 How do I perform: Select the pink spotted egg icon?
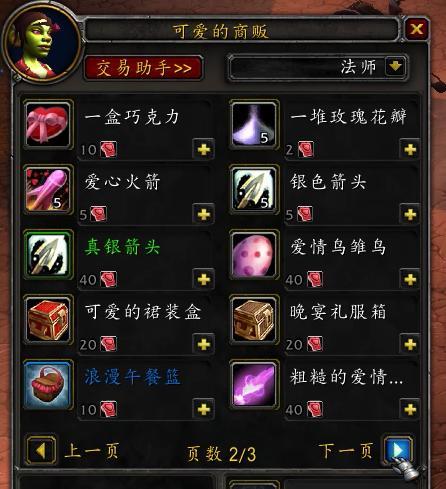click(254, 255)
